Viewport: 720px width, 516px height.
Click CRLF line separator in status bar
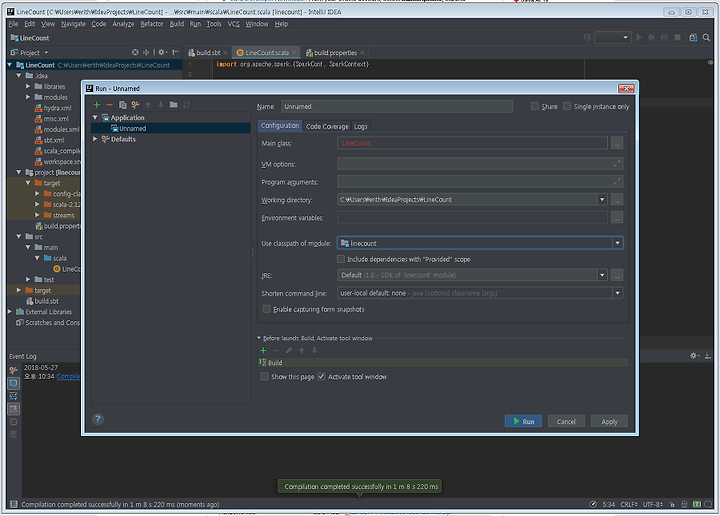[629, 504]
